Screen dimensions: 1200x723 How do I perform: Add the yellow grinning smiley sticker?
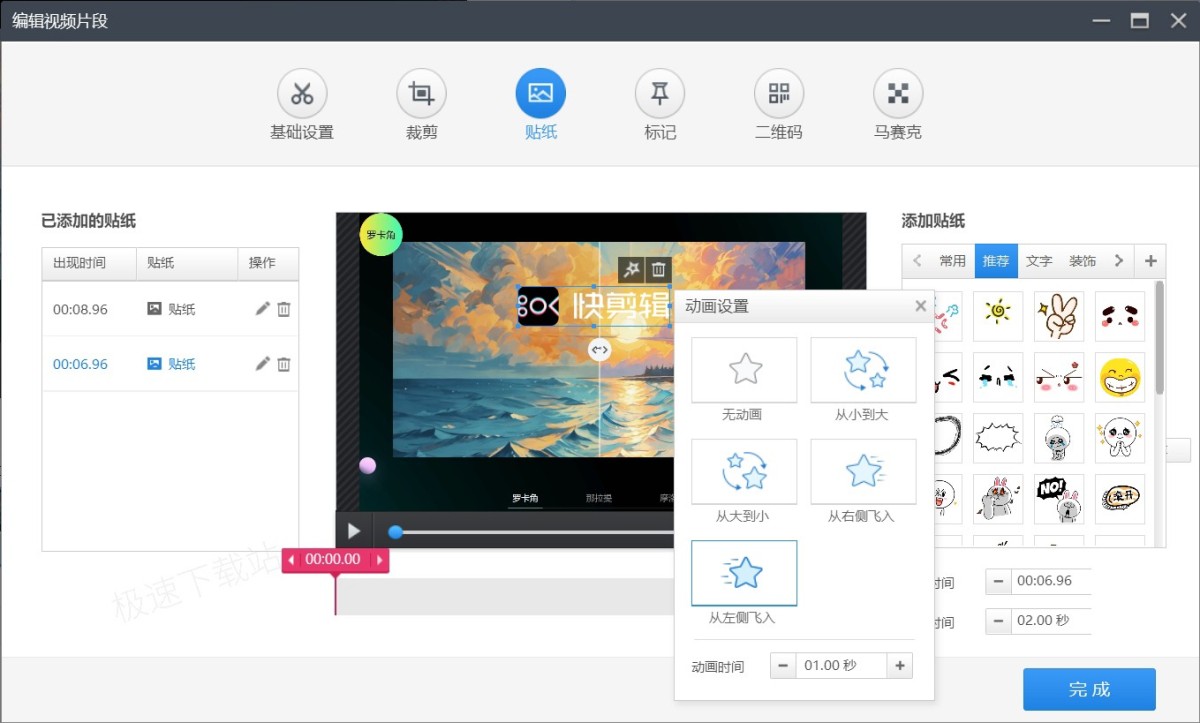(1120, 378)
